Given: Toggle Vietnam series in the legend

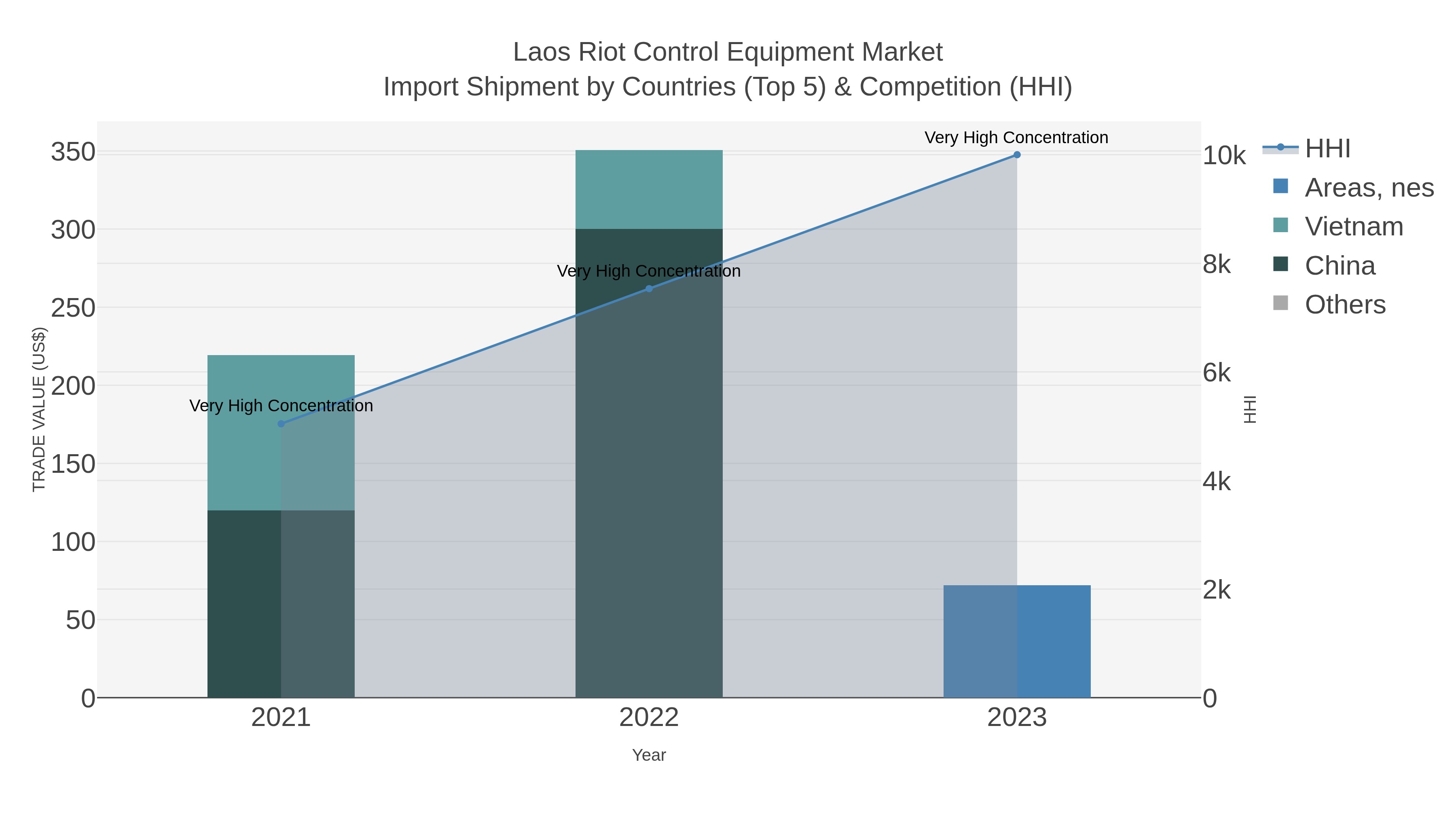Looking at the screenshot, I should tap(1354, 226).
